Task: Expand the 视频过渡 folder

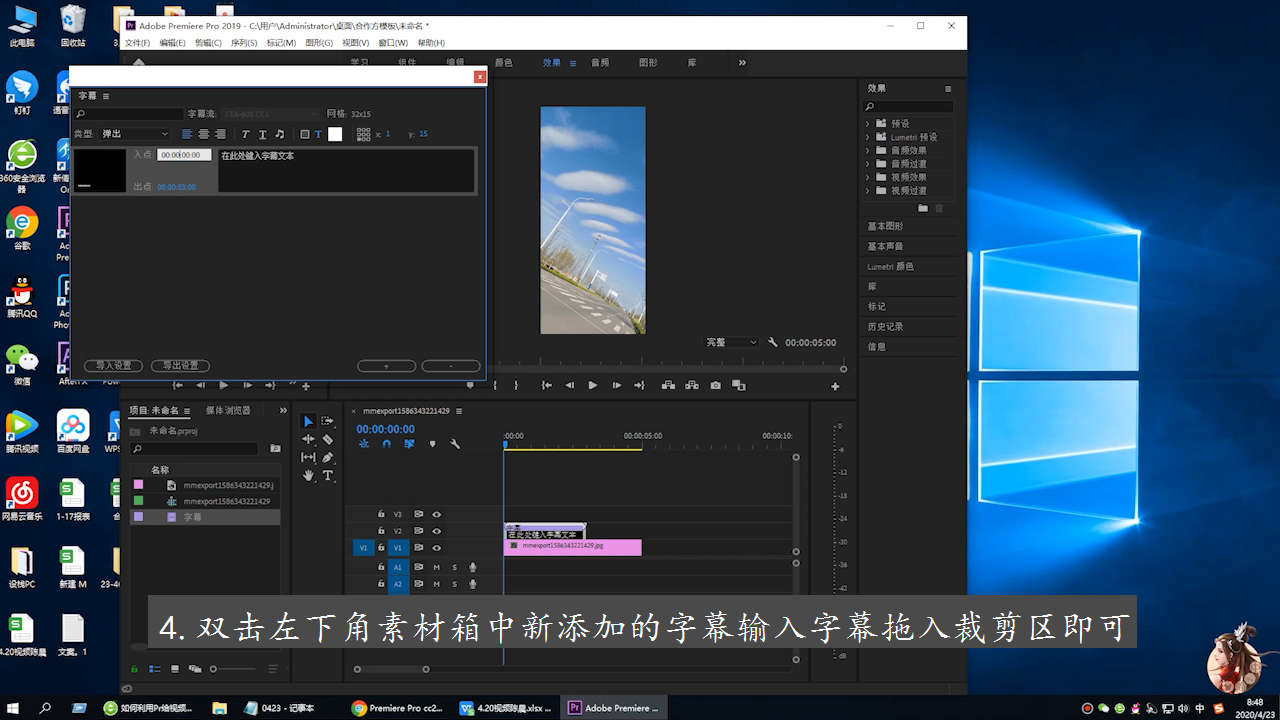Action: click(867, 190)
